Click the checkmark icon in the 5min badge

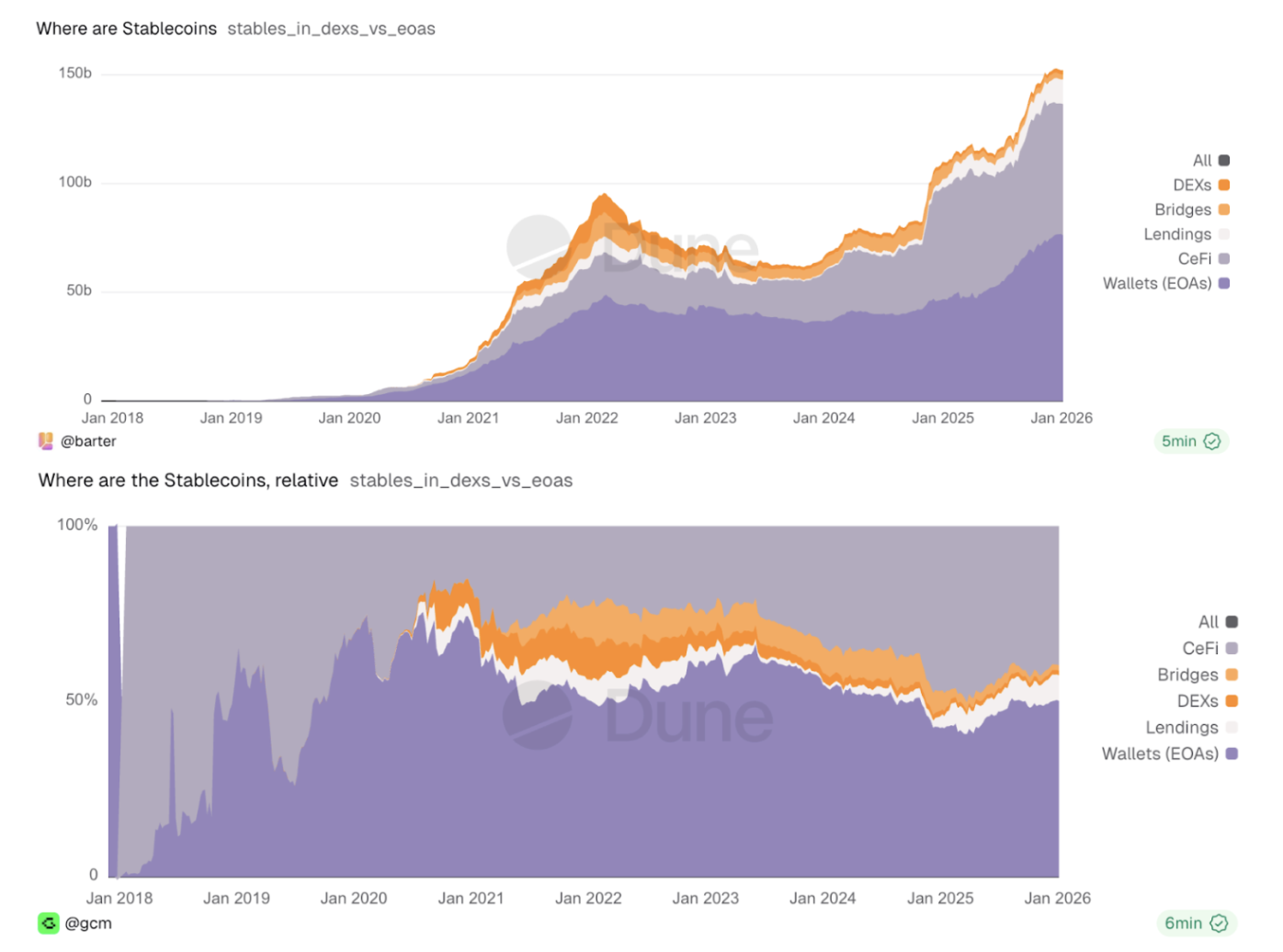click(1212, 441)
